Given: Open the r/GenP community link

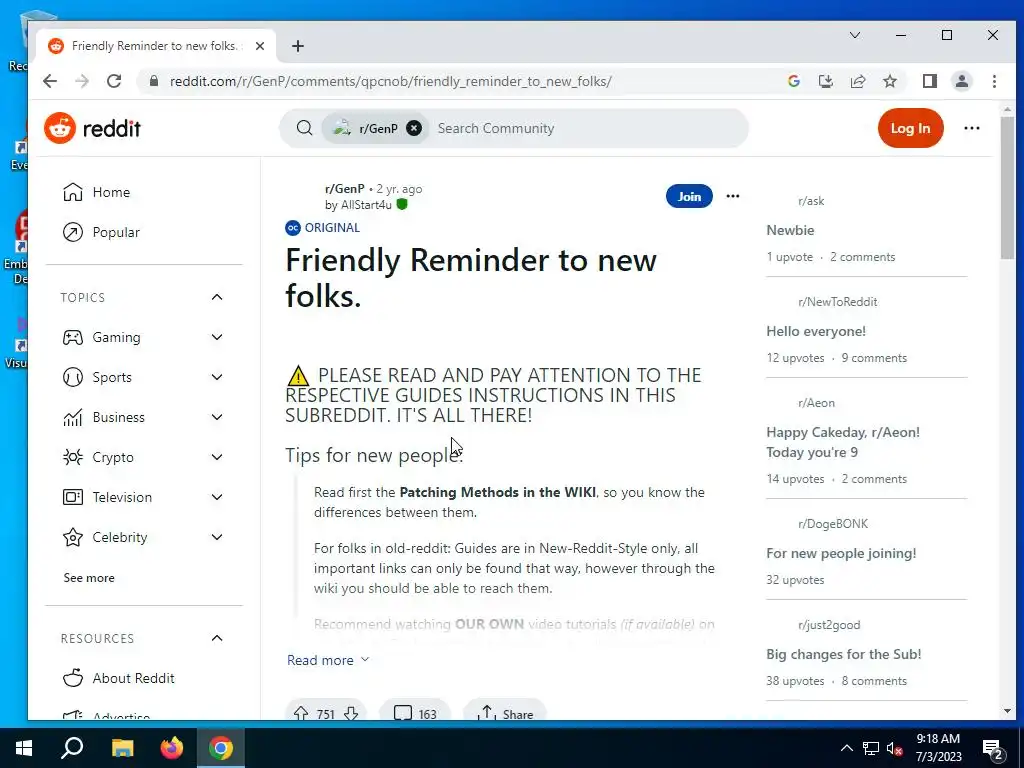Looking at the screenshot, I should click(x=344, y=189).
